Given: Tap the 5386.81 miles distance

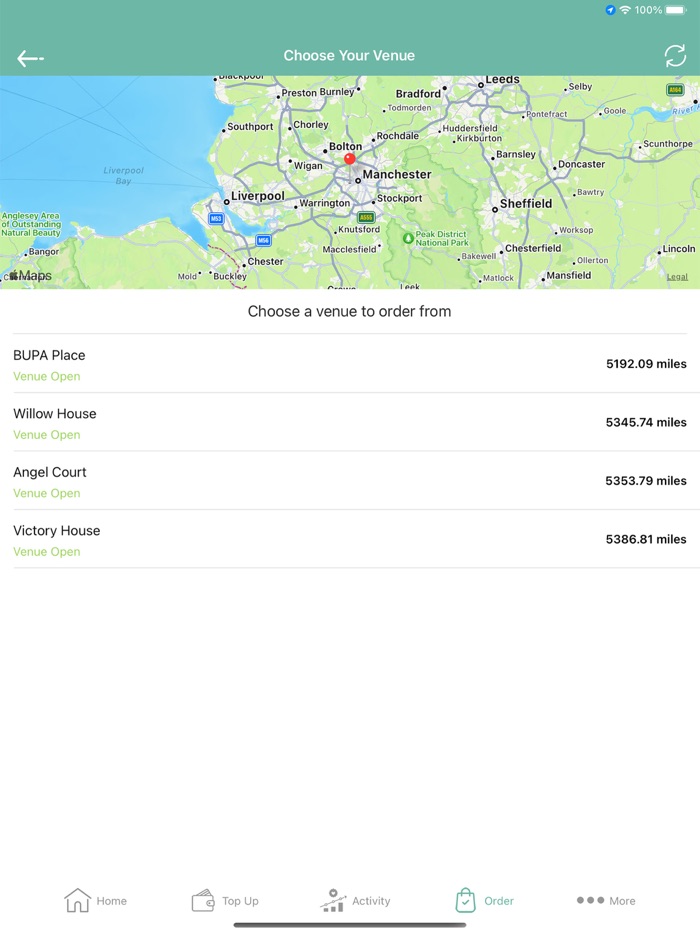Looking at the screenshot, I should 646,539.
